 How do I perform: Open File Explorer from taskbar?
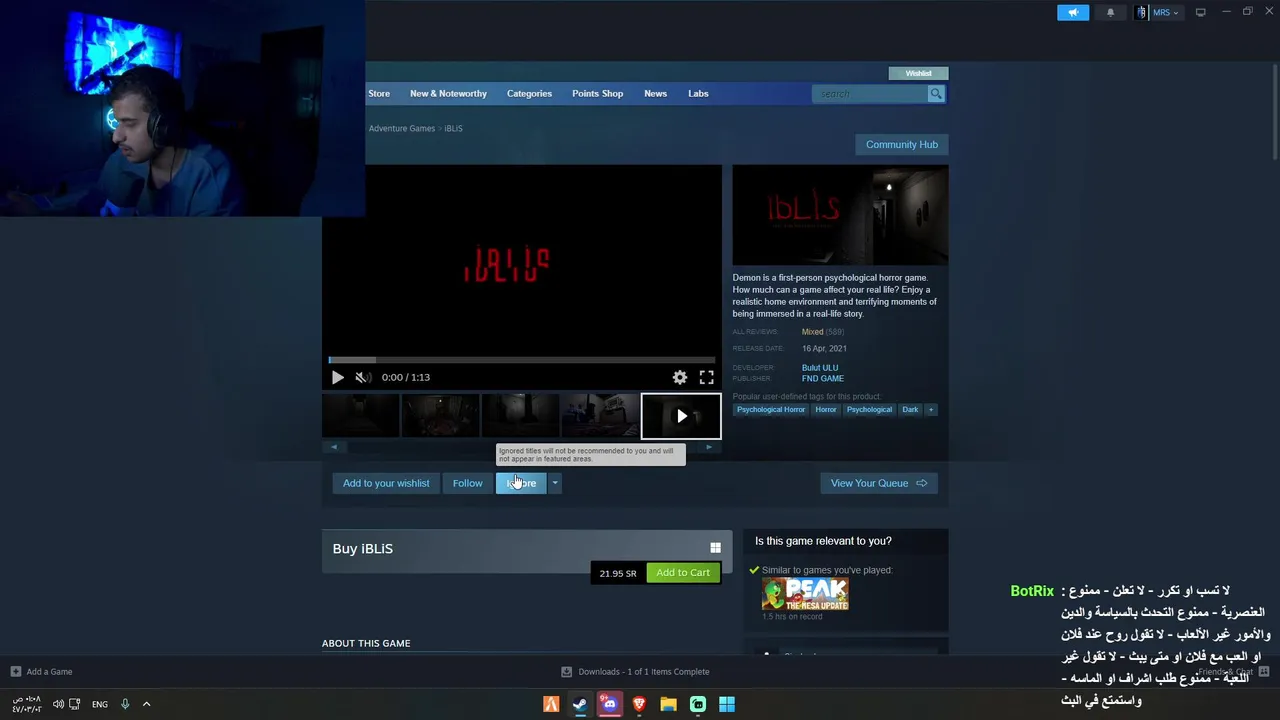(x=668, y=704)
